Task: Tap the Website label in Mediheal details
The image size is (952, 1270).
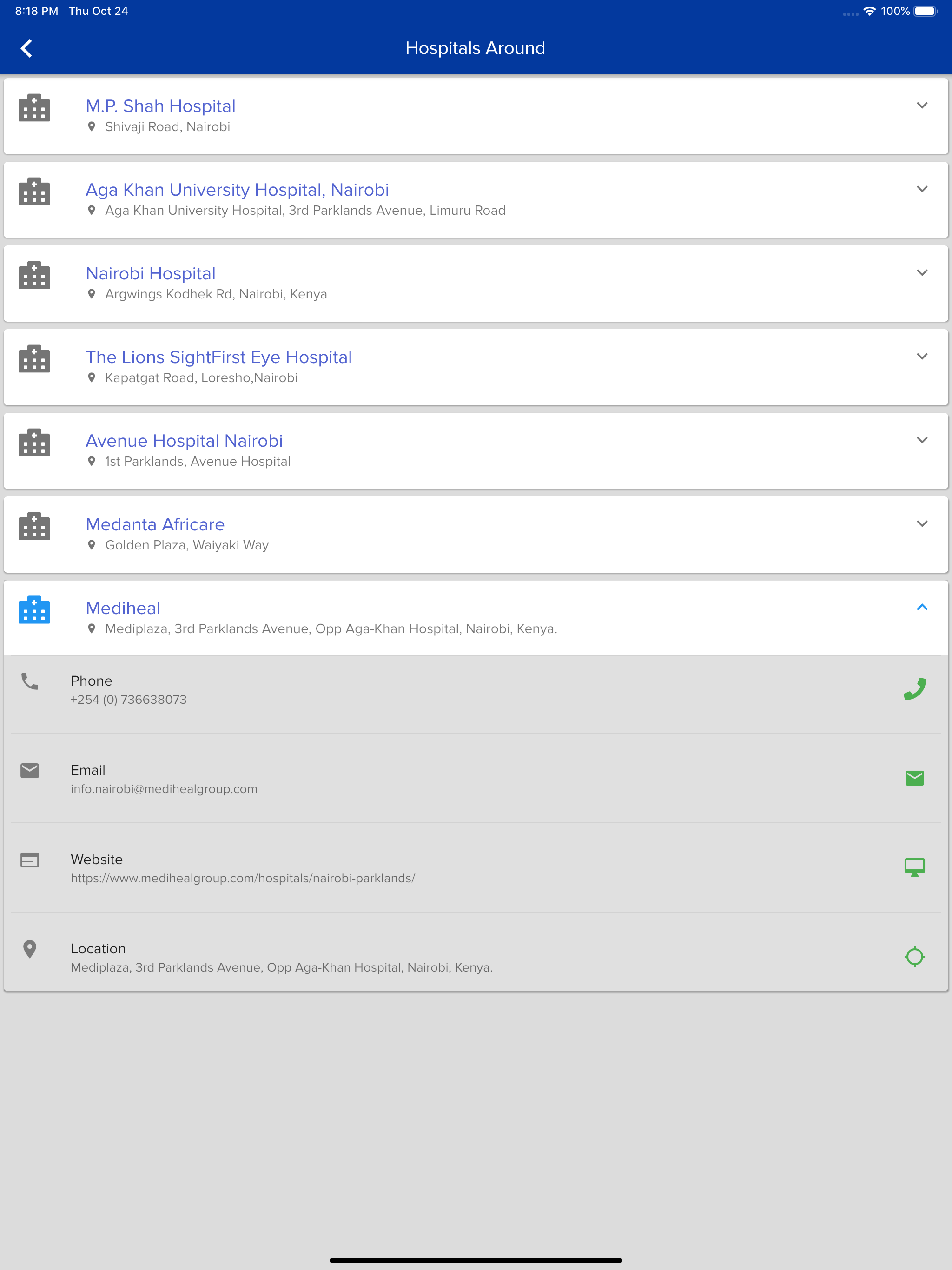Action: click(97, 860)
